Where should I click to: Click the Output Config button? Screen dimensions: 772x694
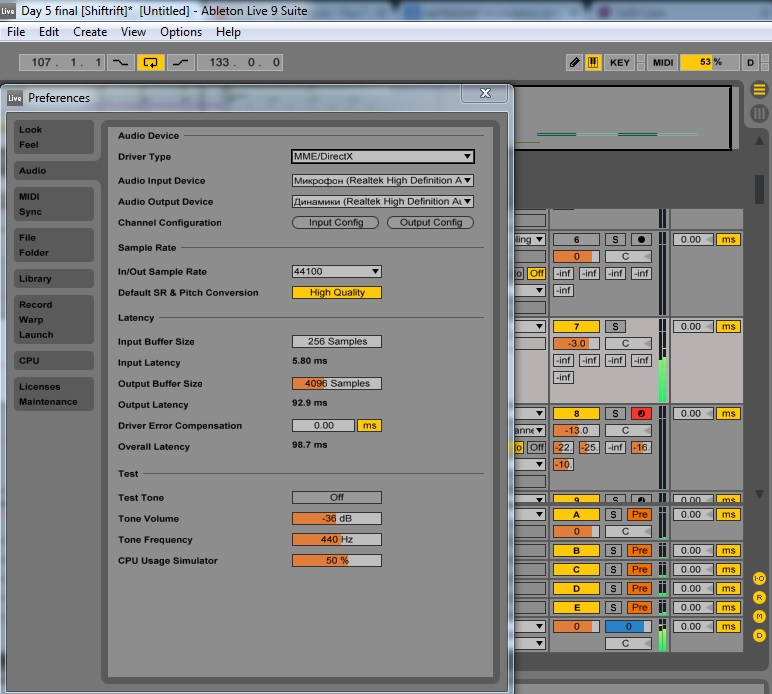[x=430, y=223]
